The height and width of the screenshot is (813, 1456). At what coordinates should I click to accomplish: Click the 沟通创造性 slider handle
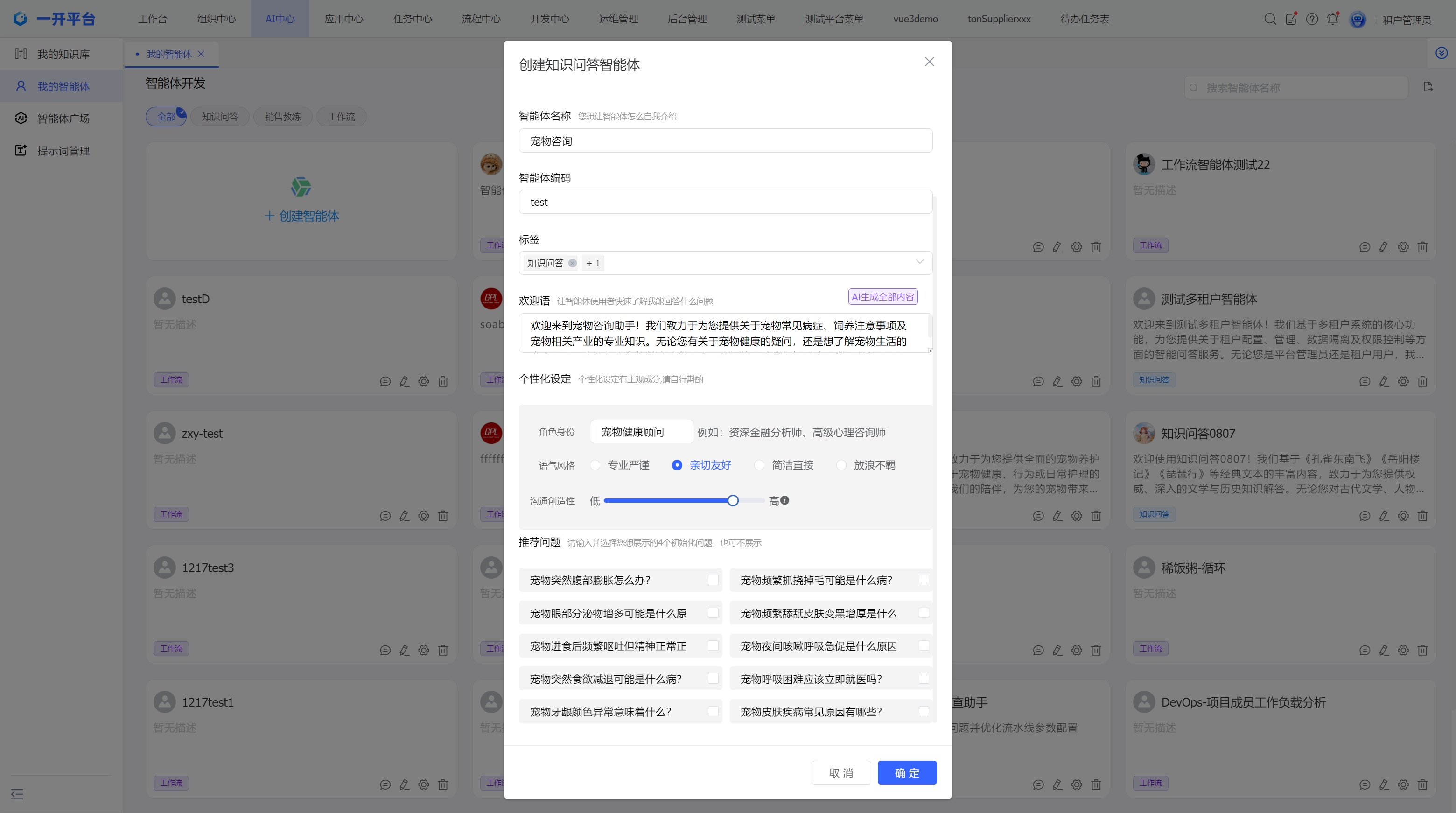point(733,500)
